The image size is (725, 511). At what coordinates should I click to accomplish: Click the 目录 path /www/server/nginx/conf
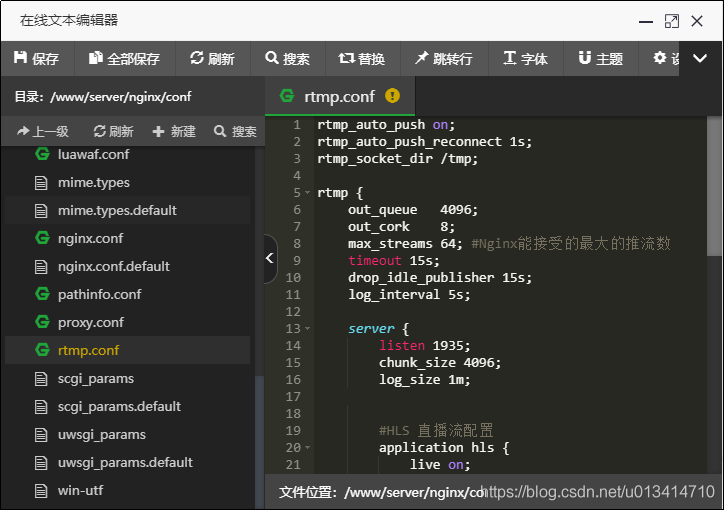click(x=121, y=97)
